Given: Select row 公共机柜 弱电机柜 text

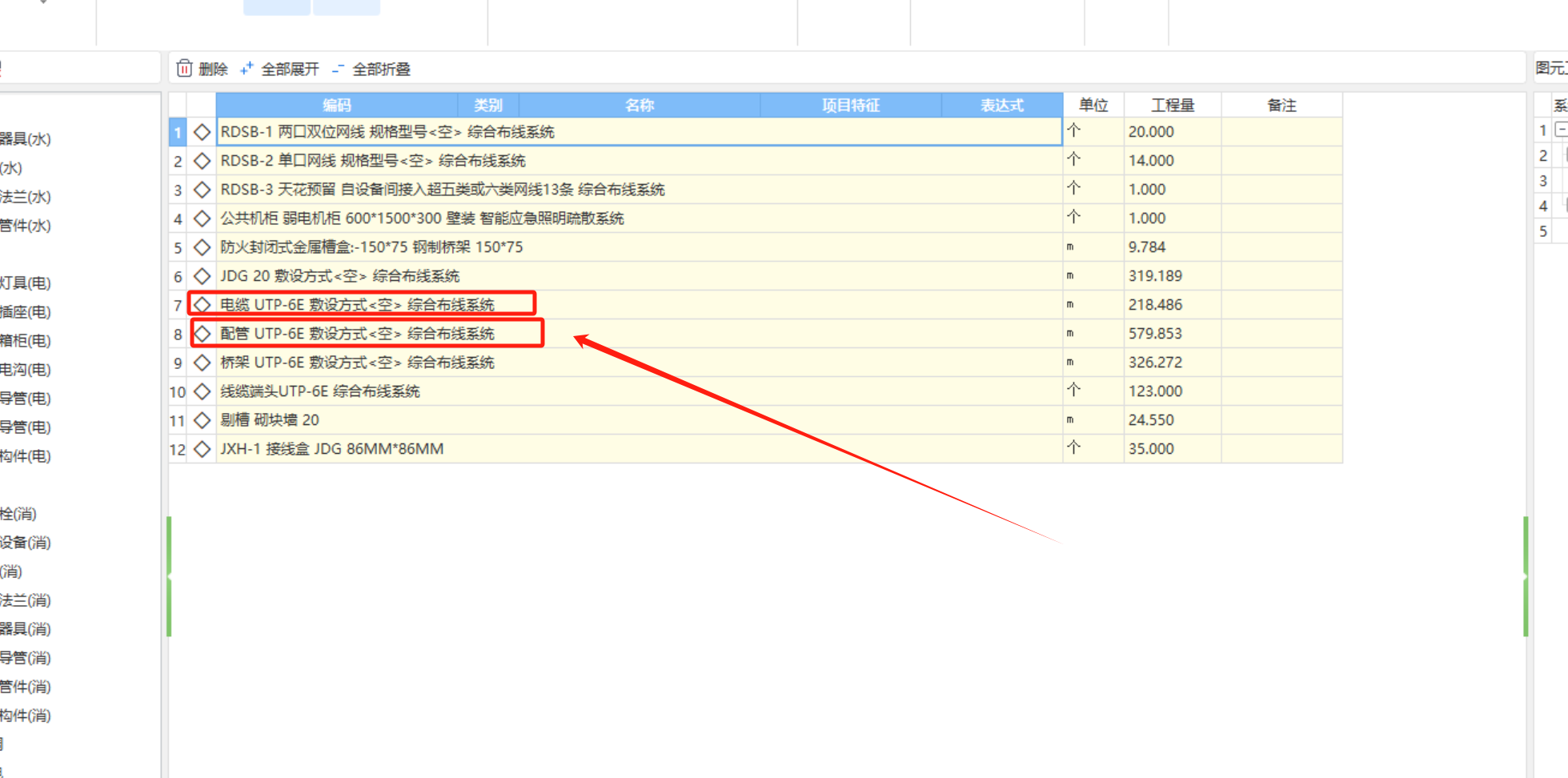Looking at the screenshot, I should pyautogui.click(x=422, y=219).
